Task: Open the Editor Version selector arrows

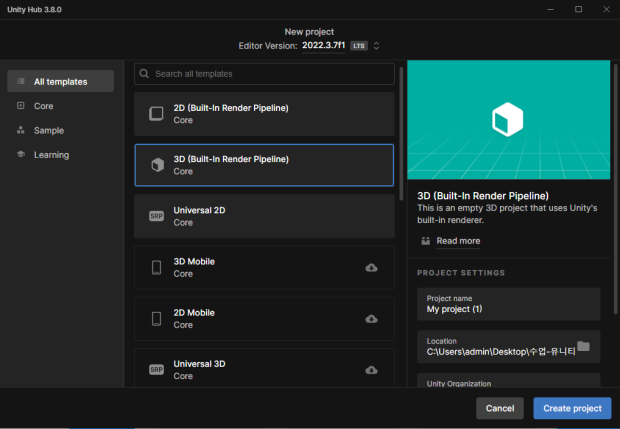Action: tap(376, 45)
